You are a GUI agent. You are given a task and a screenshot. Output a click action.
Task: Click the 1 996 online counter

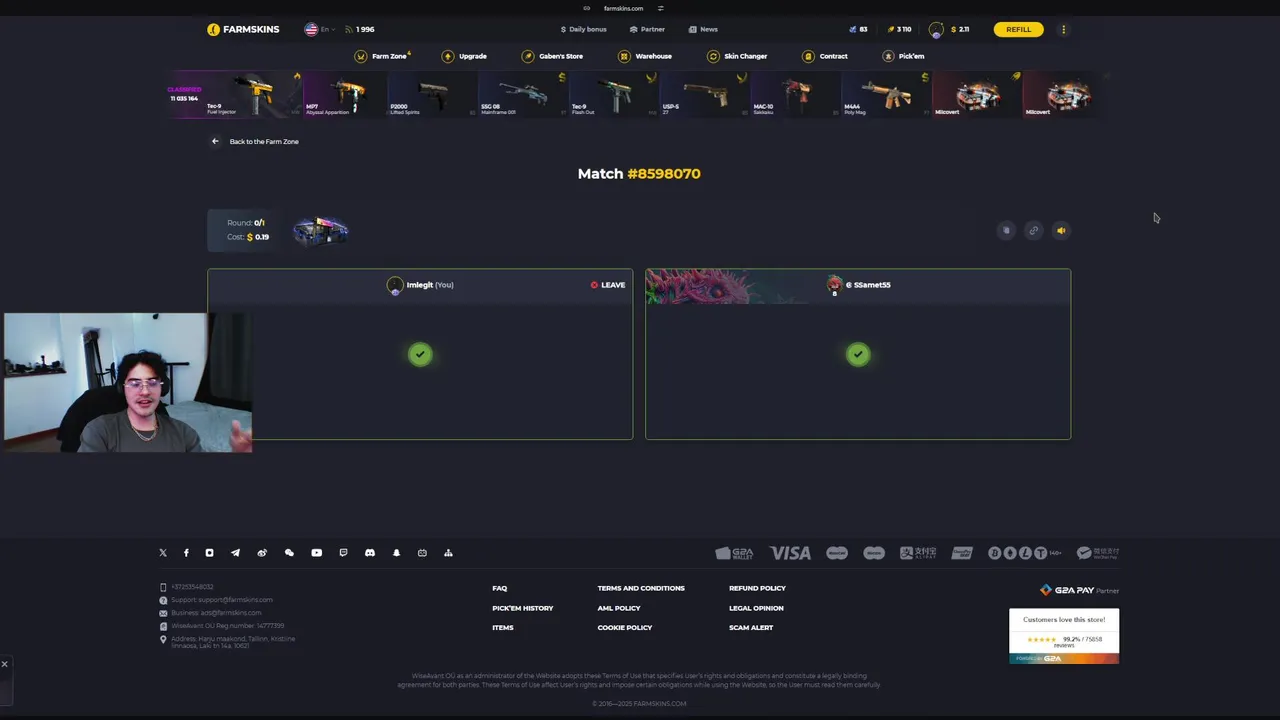click(x=359, y=29)
